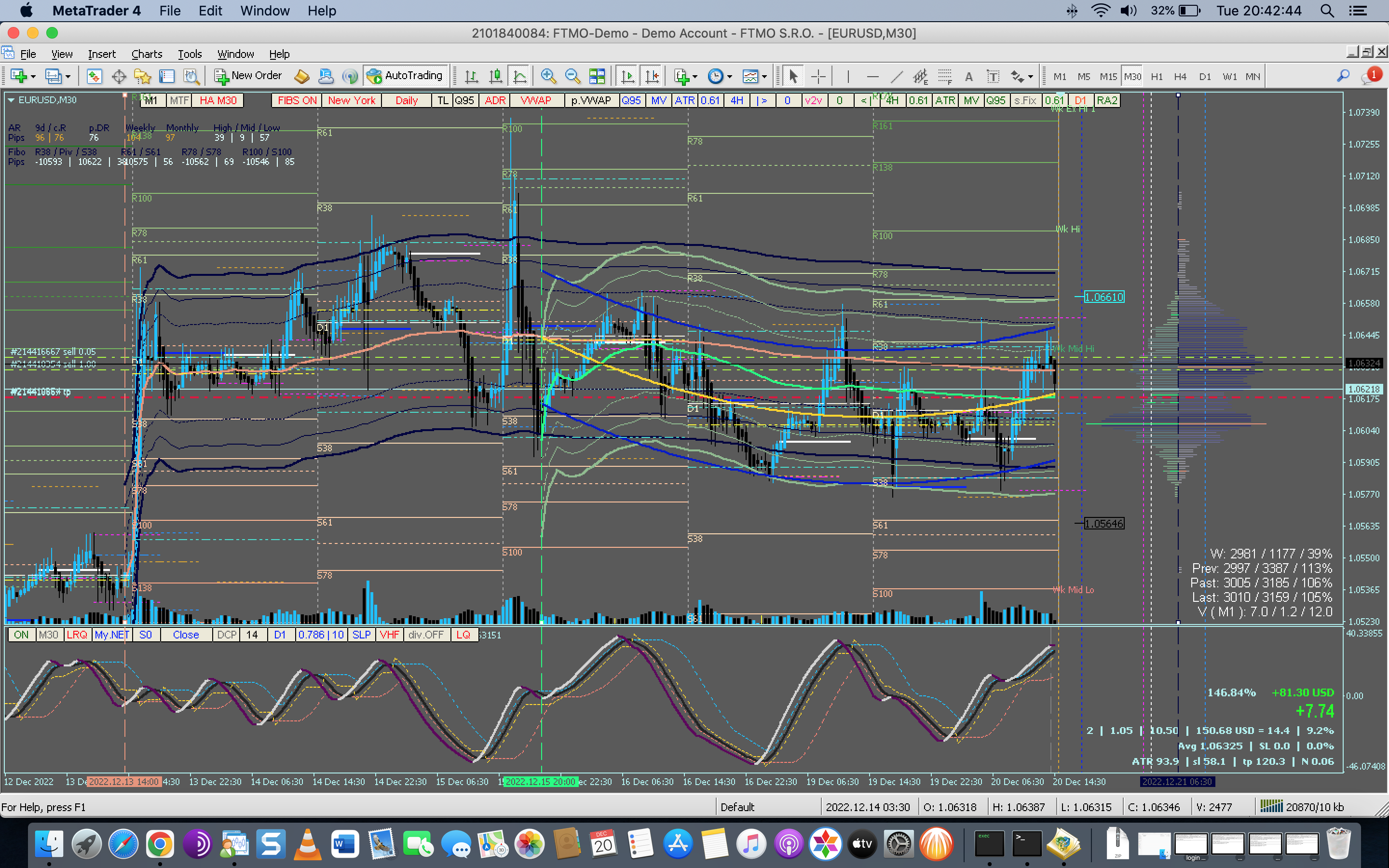This screenshot has height=868, width=1389.
Task: Draw a trendline with the Trendline tool
Action: (897, 76)
